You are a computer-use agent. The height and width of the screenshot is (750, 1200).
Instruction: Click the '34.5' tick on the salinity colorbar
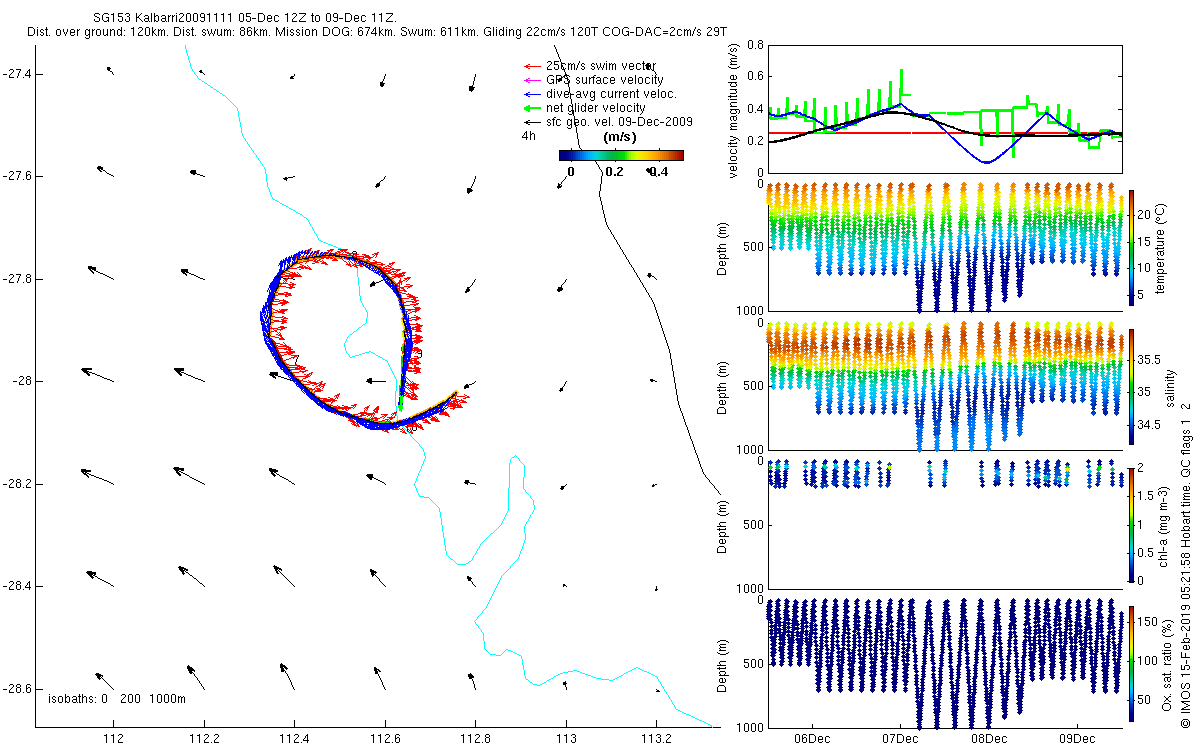[x=1149, y=425]
